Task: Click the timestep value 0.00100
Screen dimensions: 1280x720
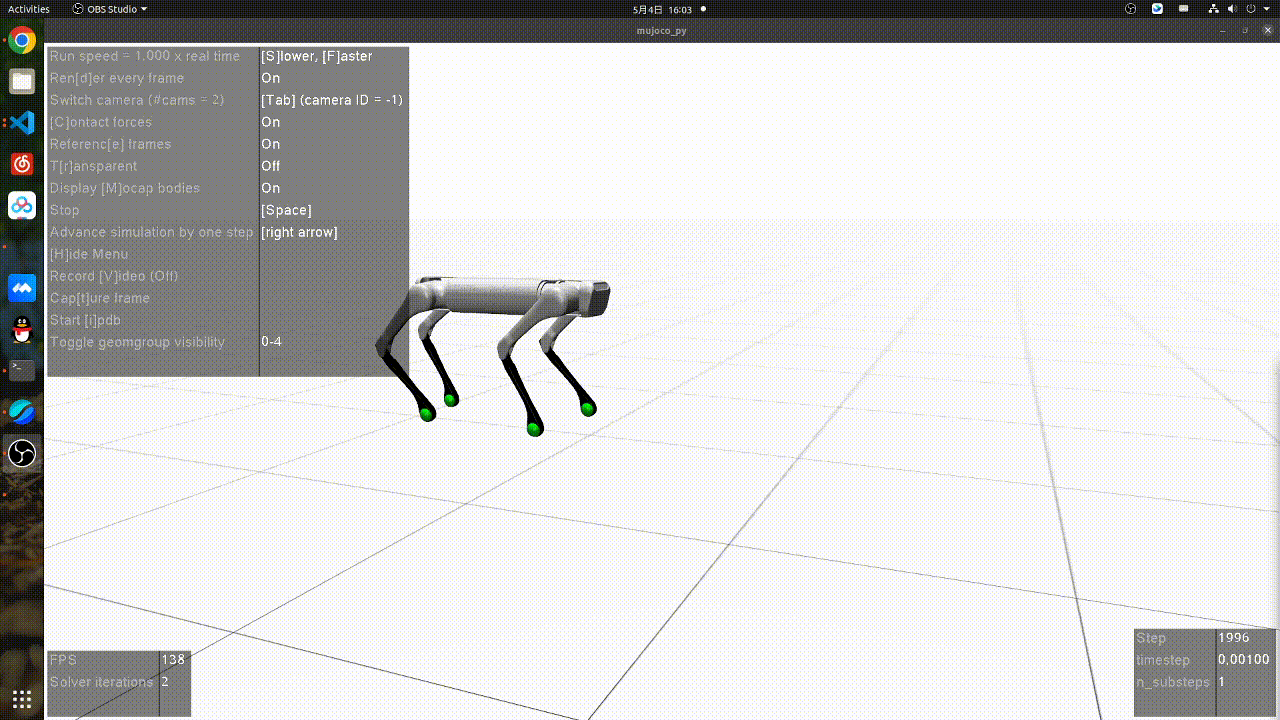Action: pyautogui.click(x=1244, y=660)
